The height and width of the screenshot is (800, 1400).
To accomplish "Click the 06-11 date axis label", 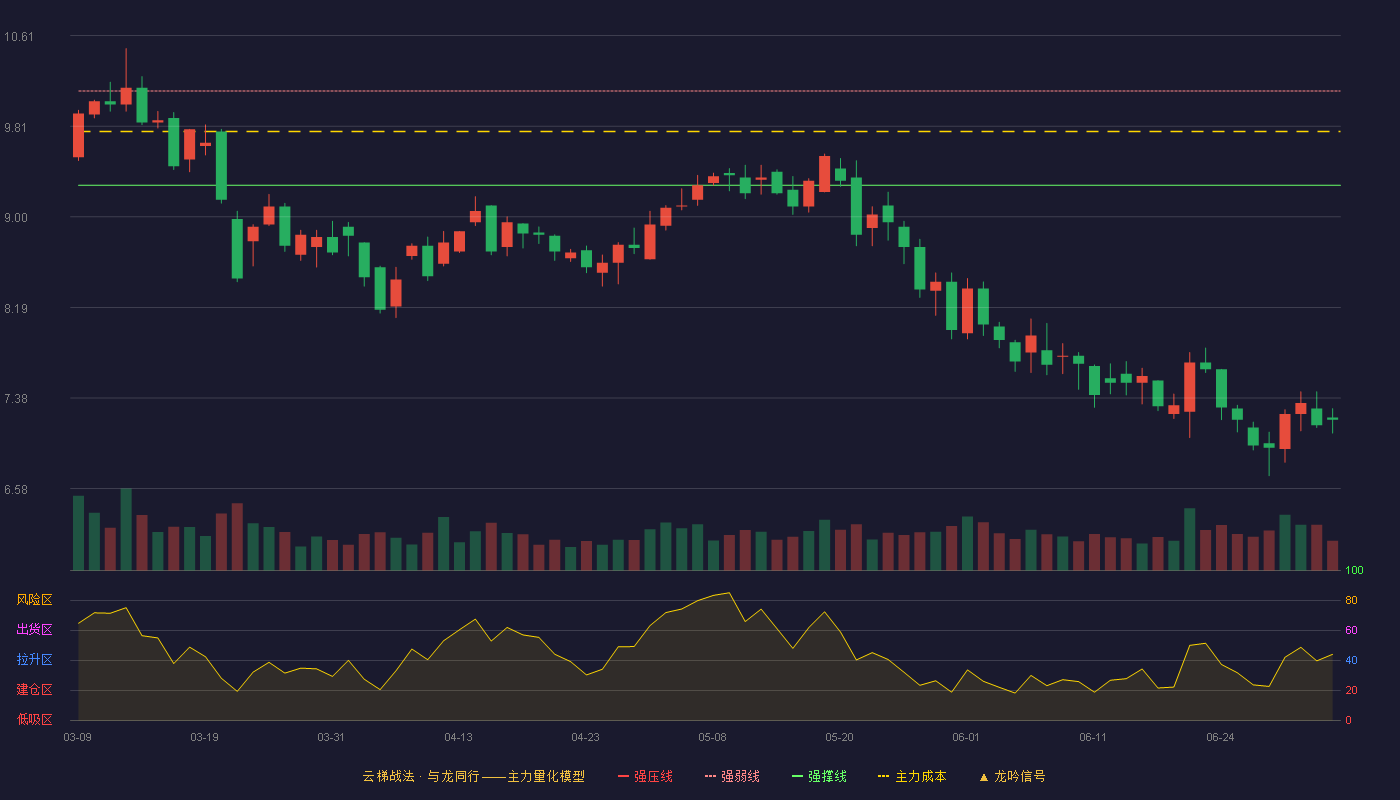I will (x=1093, y=737).
